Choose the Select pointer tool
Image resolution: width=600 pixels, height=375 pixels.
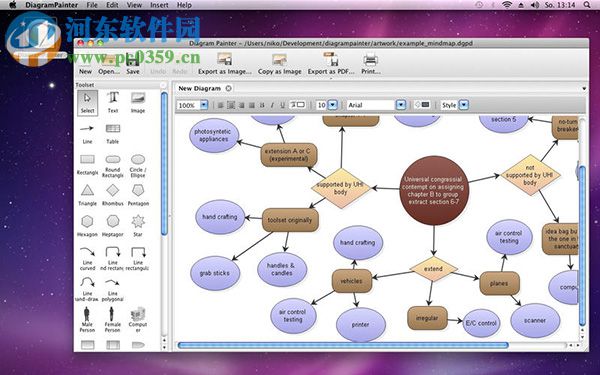click(x=87, y=103)
